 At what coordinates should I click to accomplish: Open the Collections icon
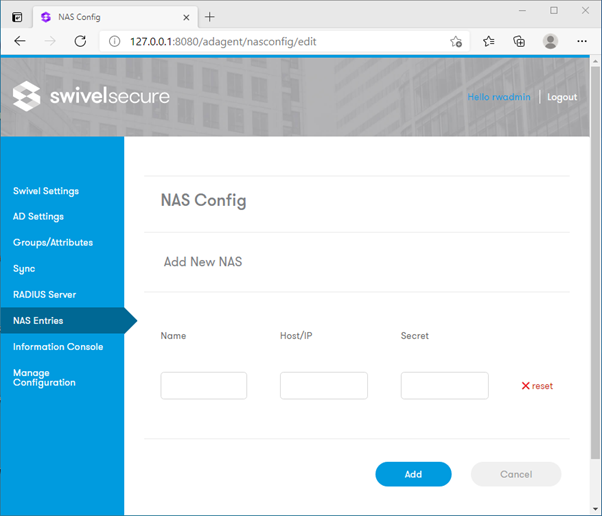pos(519,41)
